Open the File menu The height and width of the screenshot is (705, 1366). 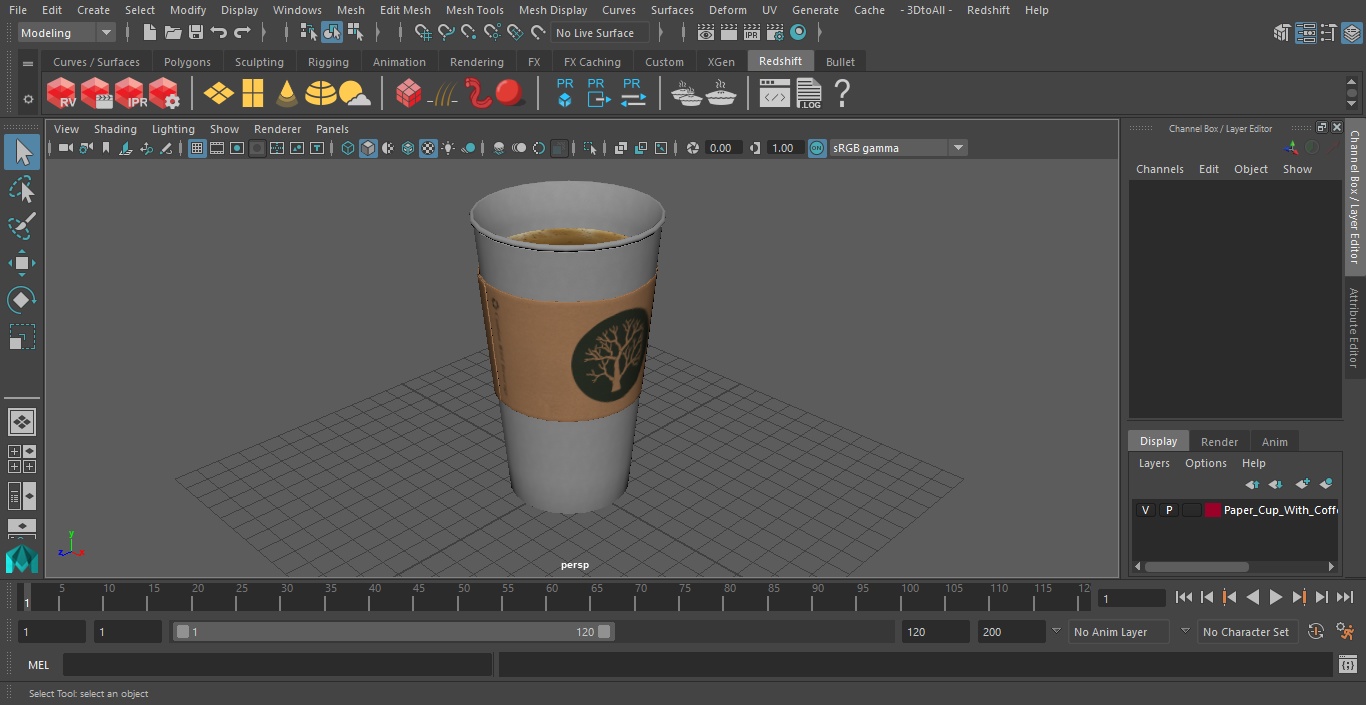coord(18,10)
